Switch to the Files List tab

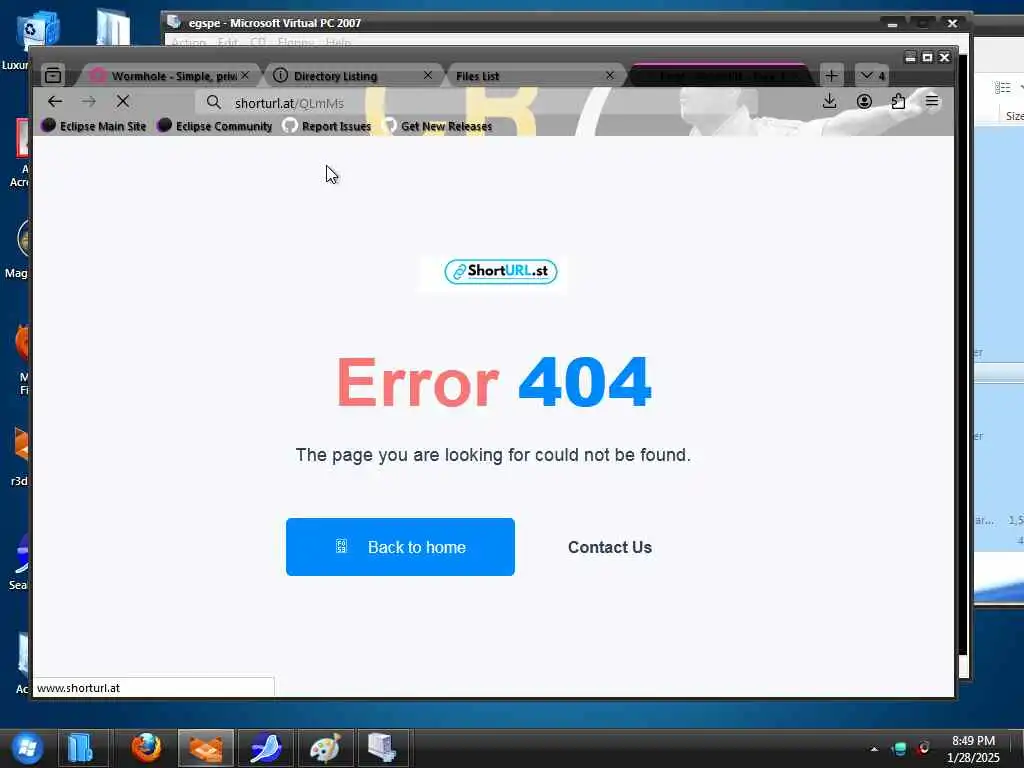[x=534, y=76]
